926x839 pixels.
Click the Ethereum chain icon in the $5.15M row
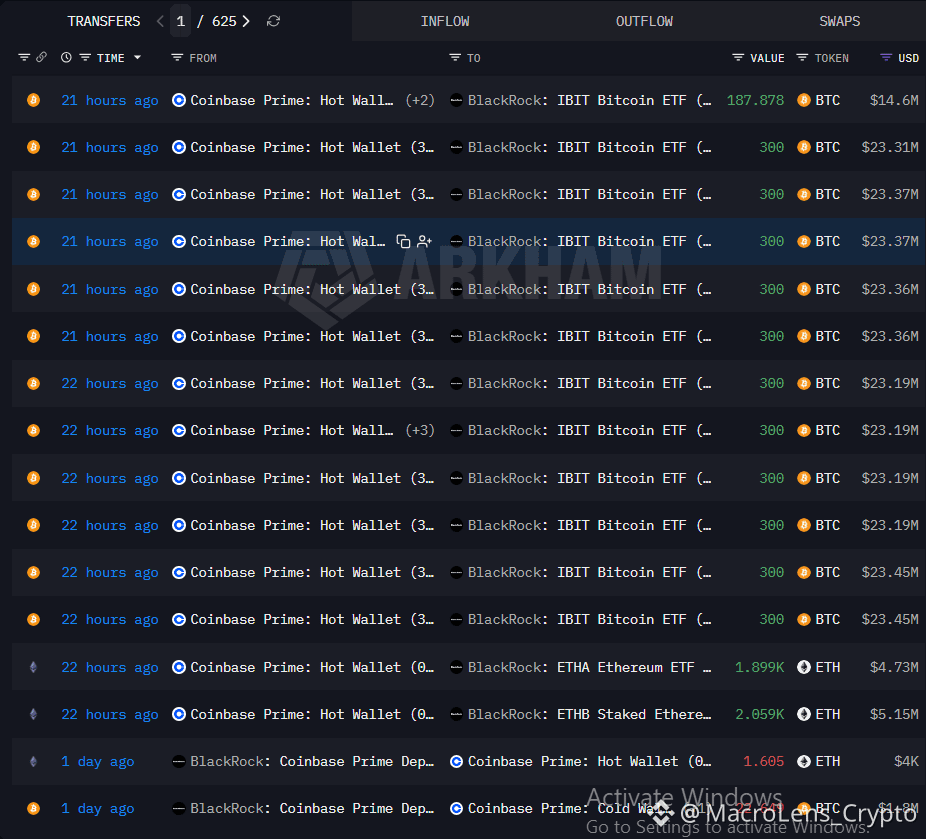[x=34, y=714]
